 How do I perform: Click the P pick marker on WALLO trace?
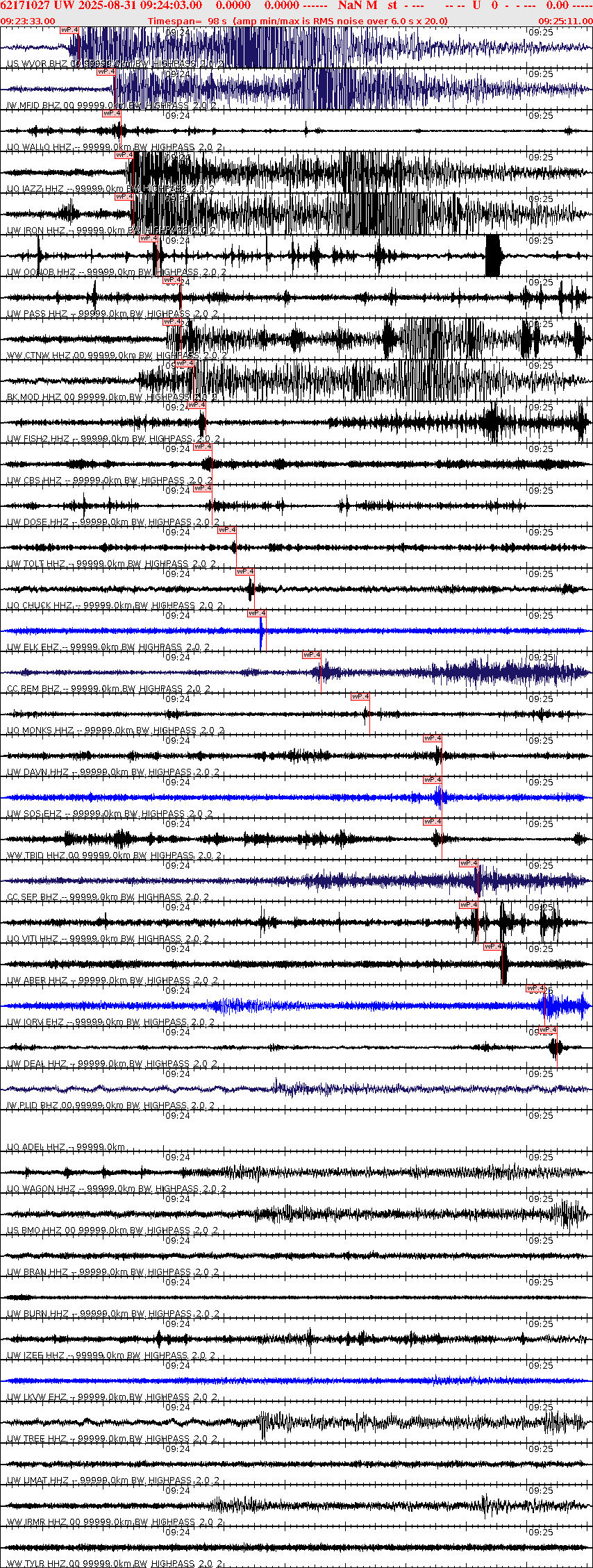click(111, 113)
